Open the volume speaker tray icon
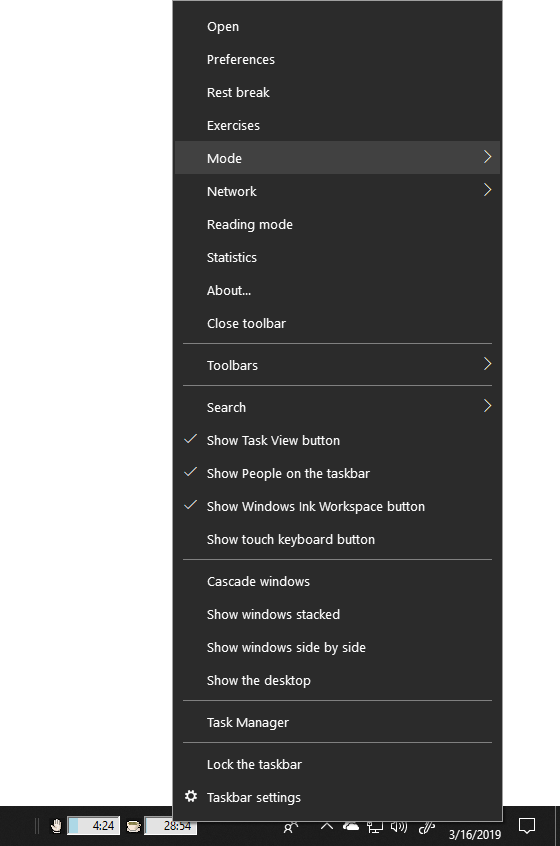This screenshot has width=560, height=846. (x=399, y=827)
